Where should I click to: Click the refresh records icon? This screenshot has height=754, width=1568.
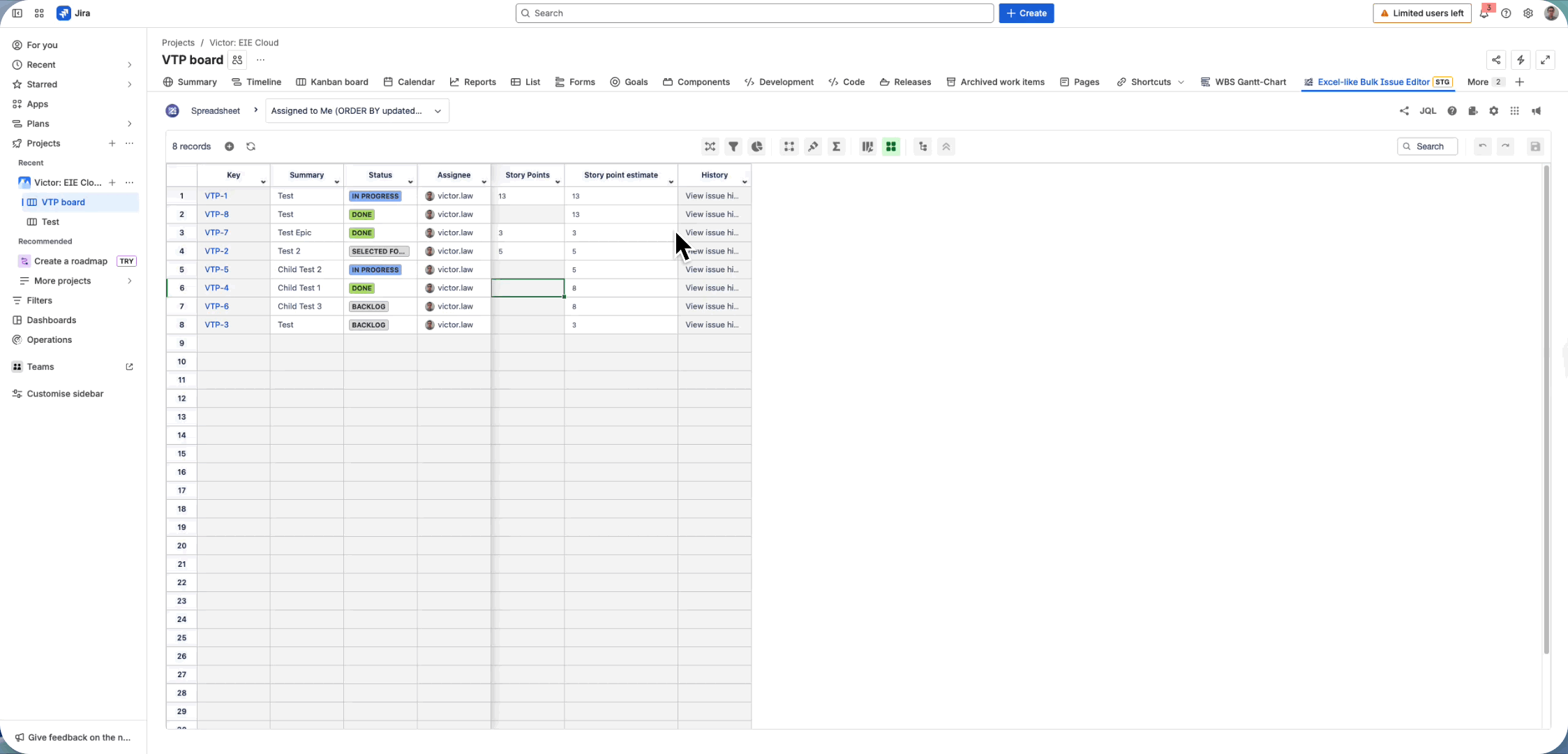251,147
